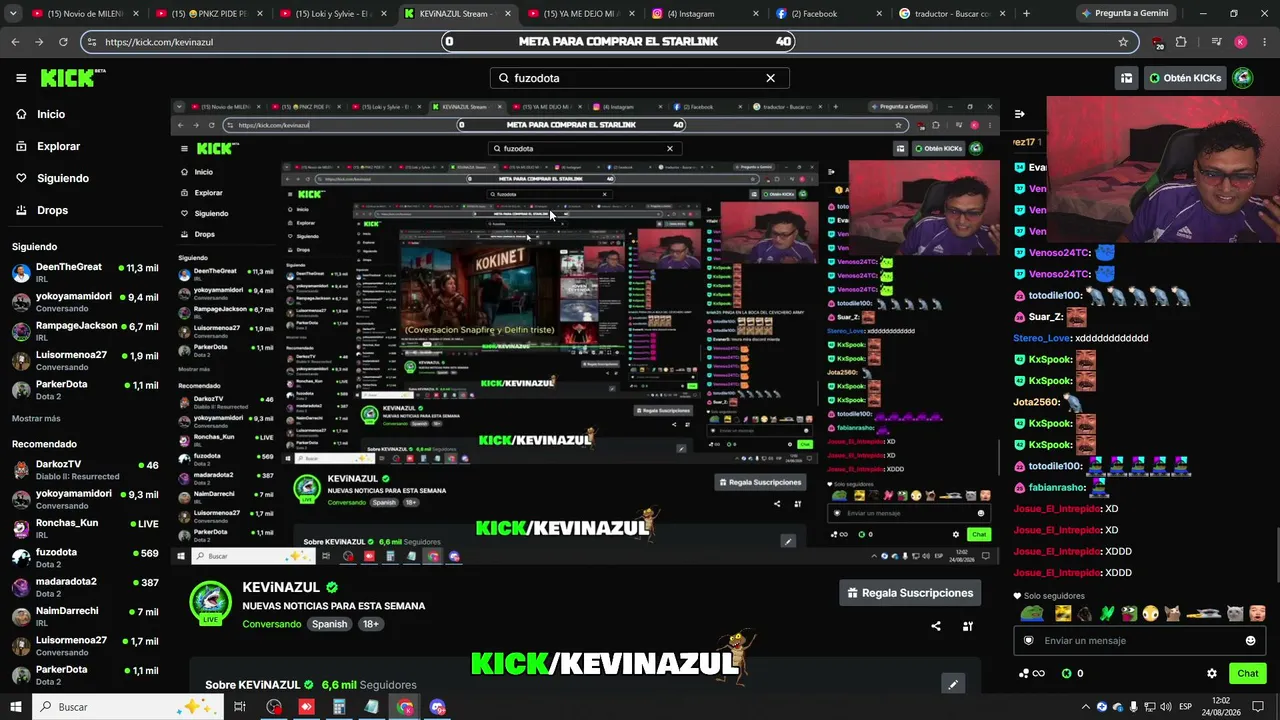Viewport: 1280px width, 720px height.
Task: Reload the page with refresh icon
Action: point(63,42)
